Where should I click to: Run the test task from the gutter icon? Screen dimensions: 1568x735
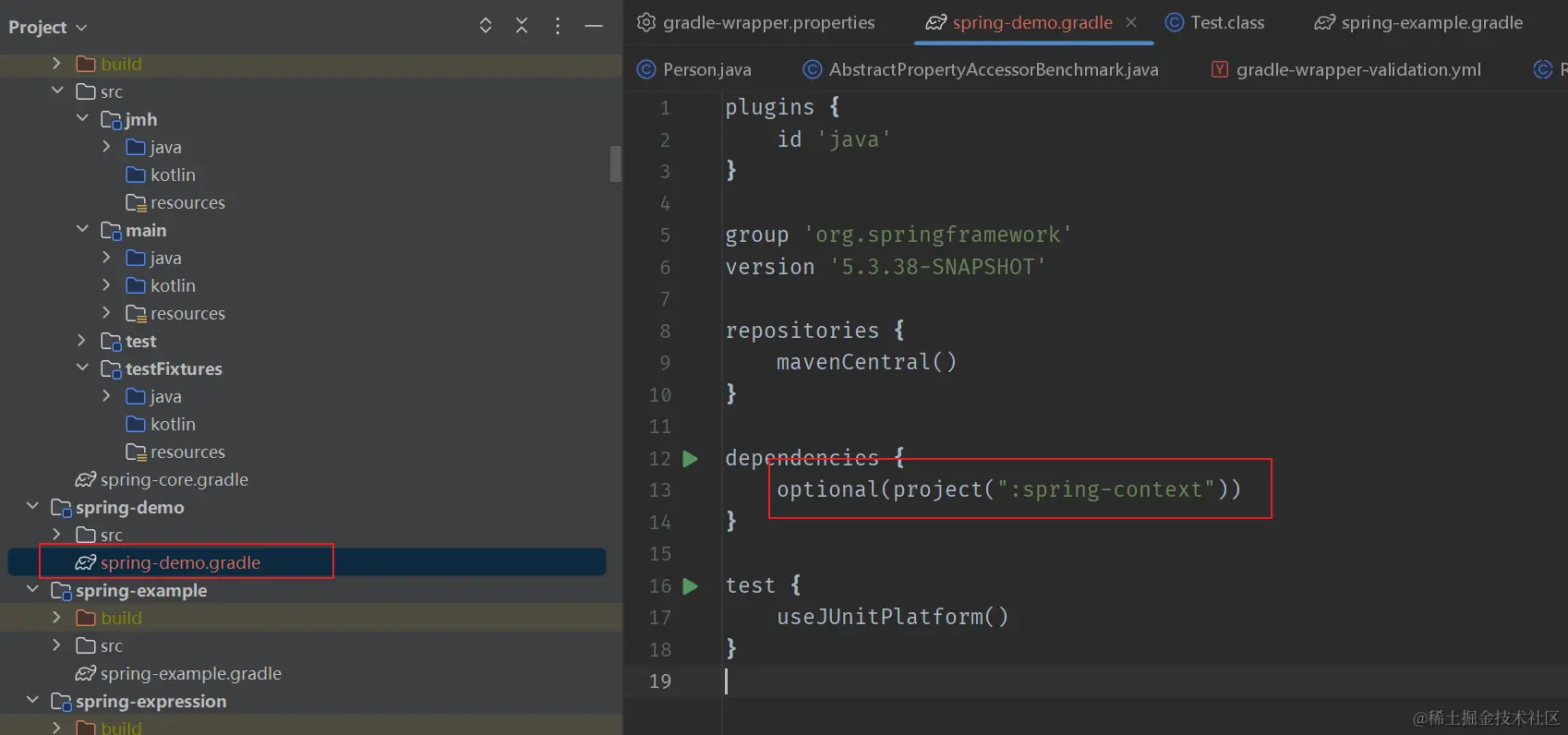click(690, 586)
